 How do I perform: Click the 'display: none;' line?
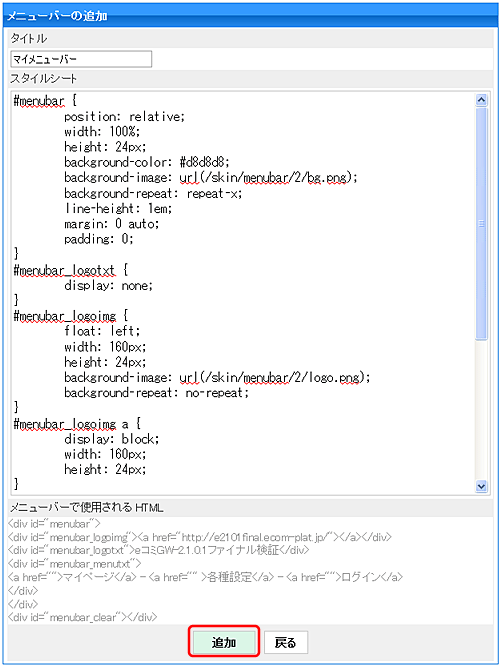tap(108, 285)
